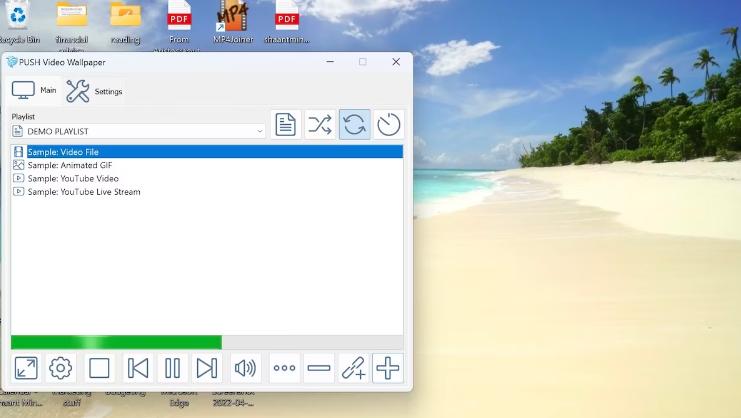This screenshot has height=418, width=741.
Task: Remove selected item with minus button
Action: tap(319, 368)
